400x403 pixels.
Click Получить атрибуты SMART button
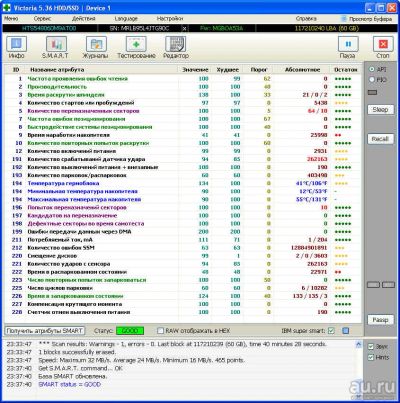click(x=45, y=331)
